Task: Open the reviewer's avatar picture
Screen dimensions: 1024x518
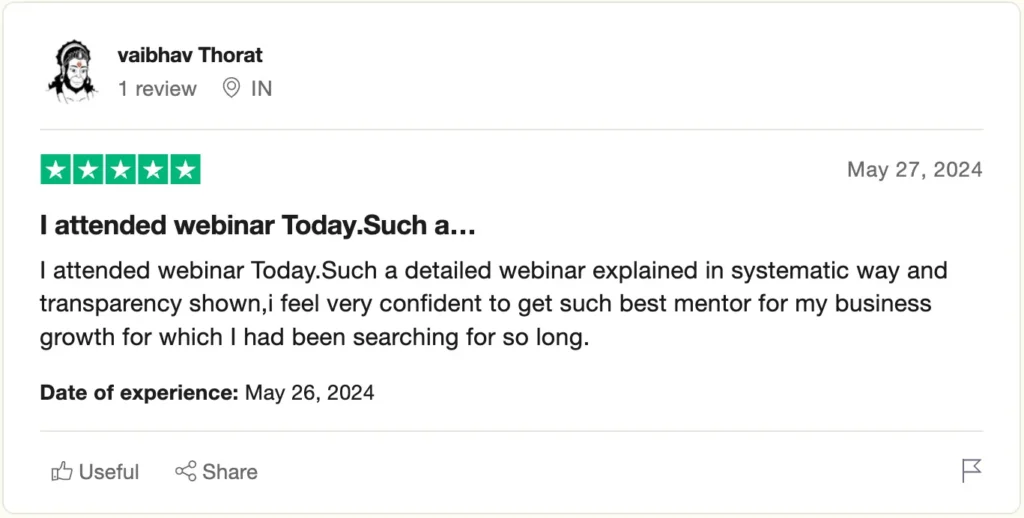Action: [71, 71]
